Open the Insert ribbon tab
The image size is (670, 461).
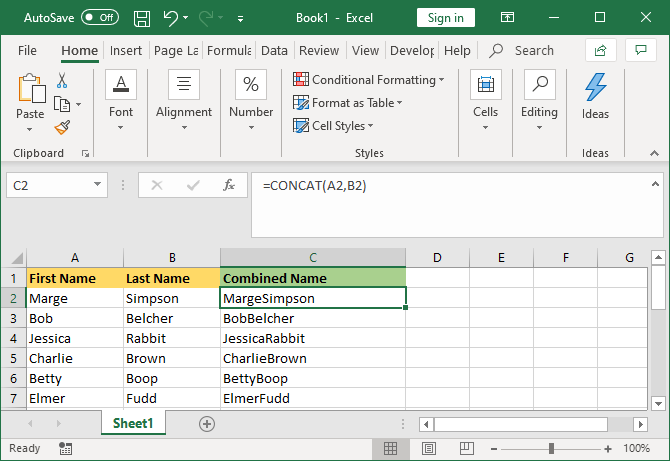pyautogui.click(x=125, y=50)
